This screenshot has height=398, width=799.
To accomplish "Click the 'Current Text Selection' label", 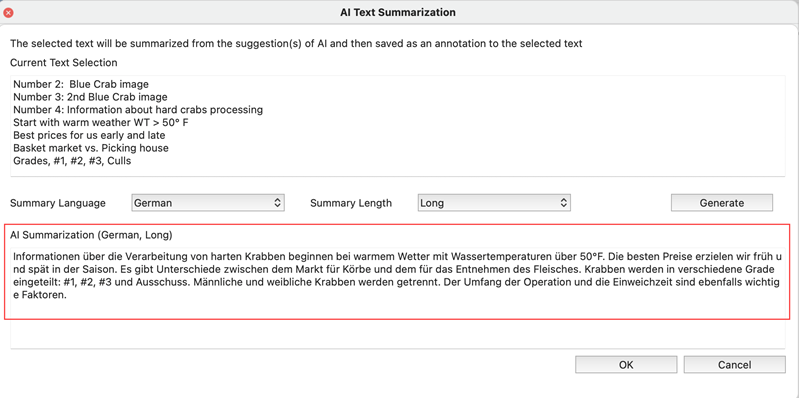I will pos(64,63).
